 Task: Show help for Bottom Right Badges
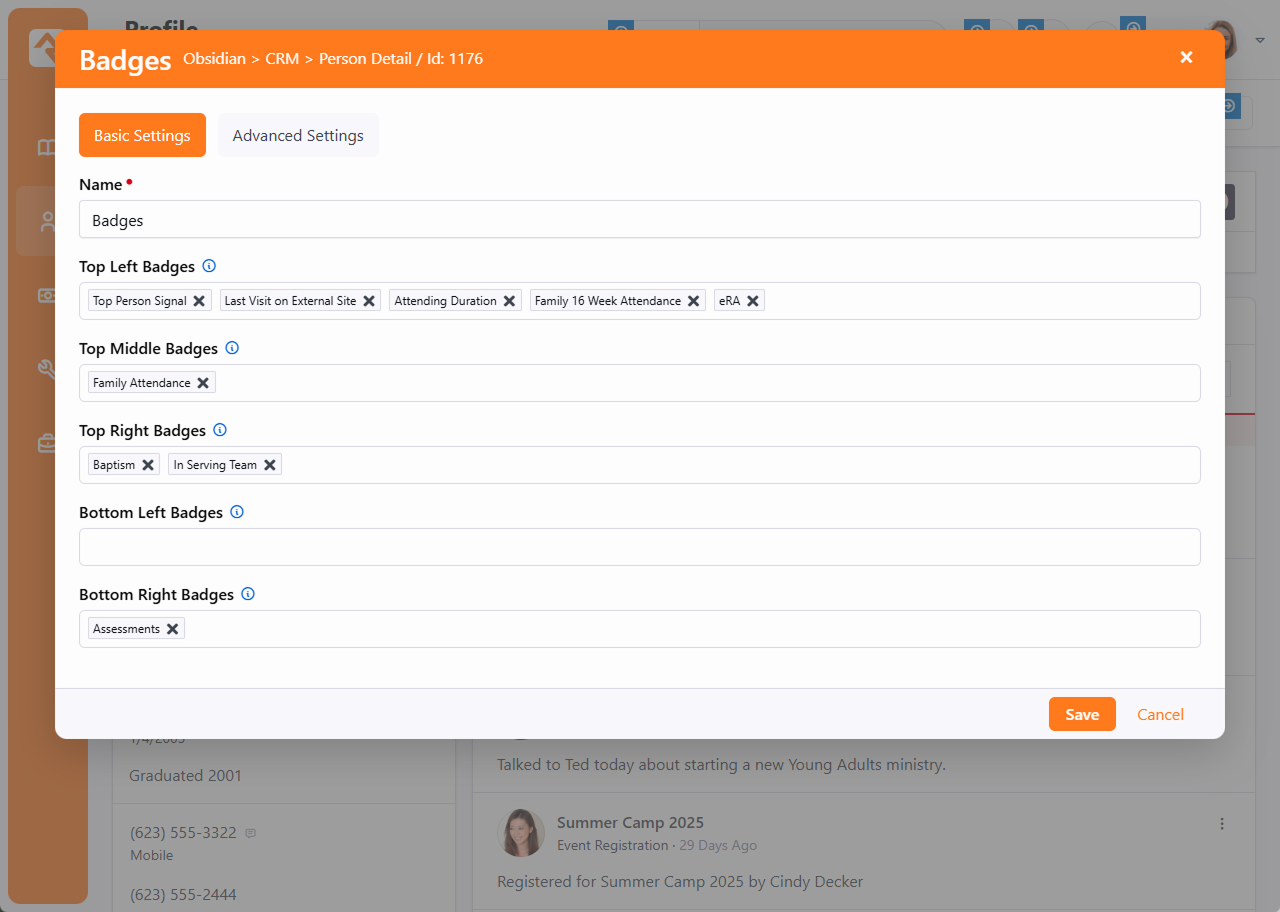248,594
